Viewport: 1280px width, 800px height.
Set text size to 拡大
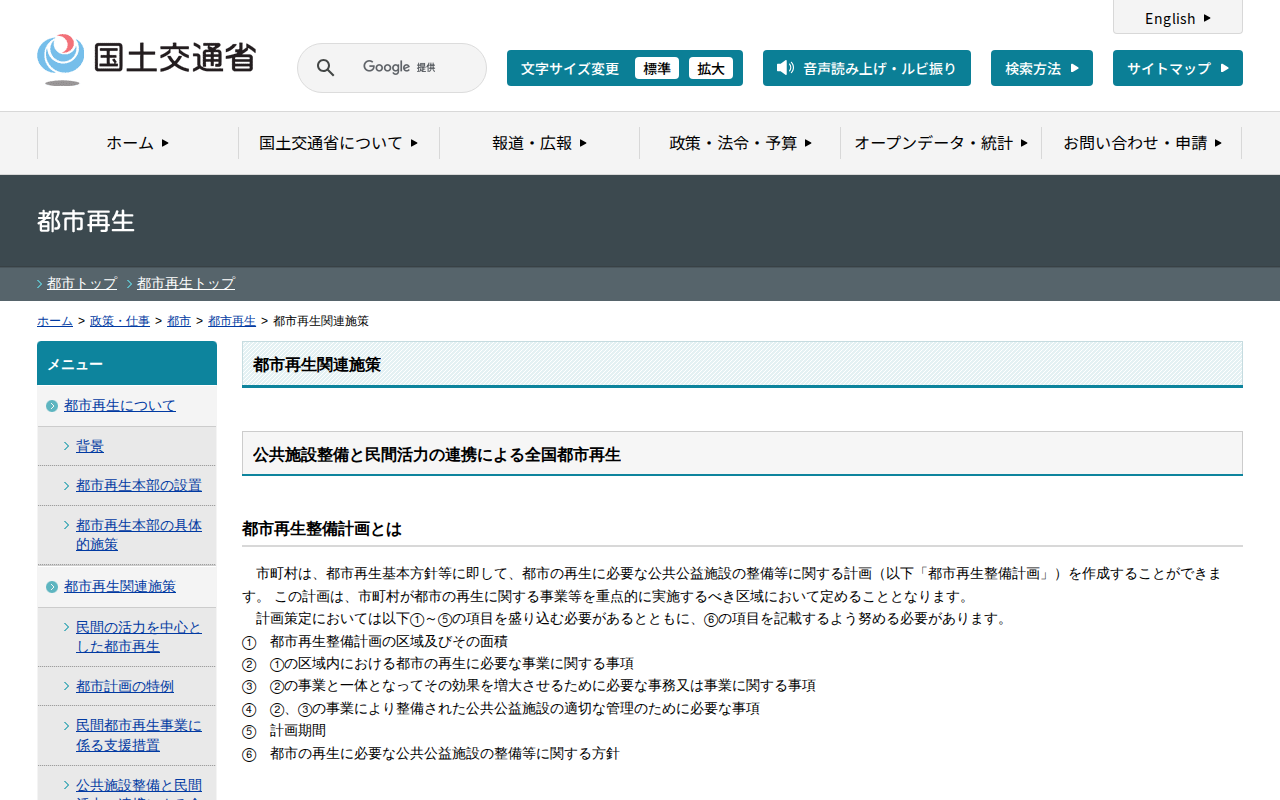[711, 68]
